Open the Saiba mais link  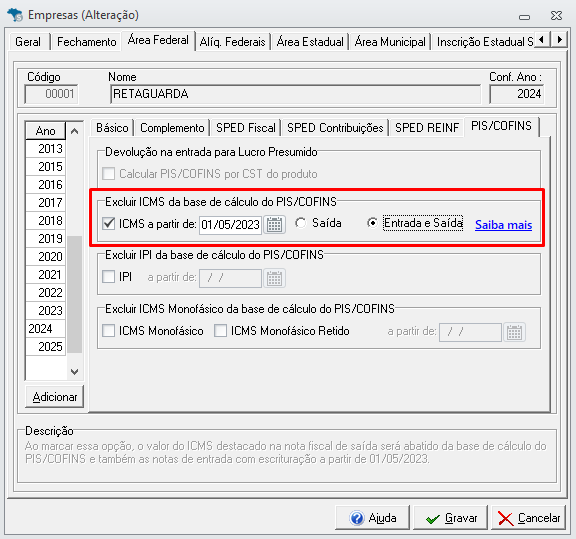click(x=503, y=224)
